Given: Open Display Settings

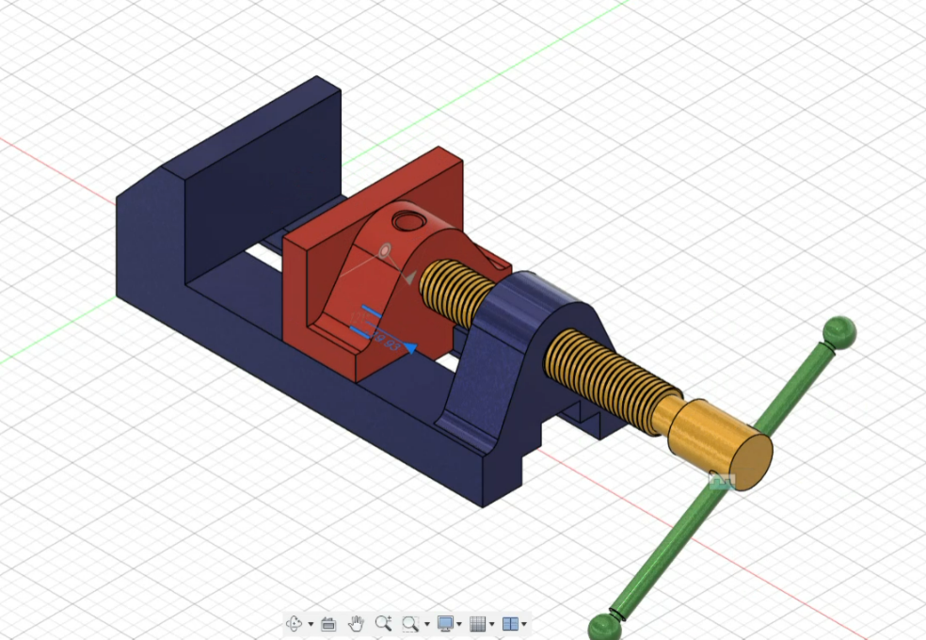Looking at the screenshot, I should (446, 622).
